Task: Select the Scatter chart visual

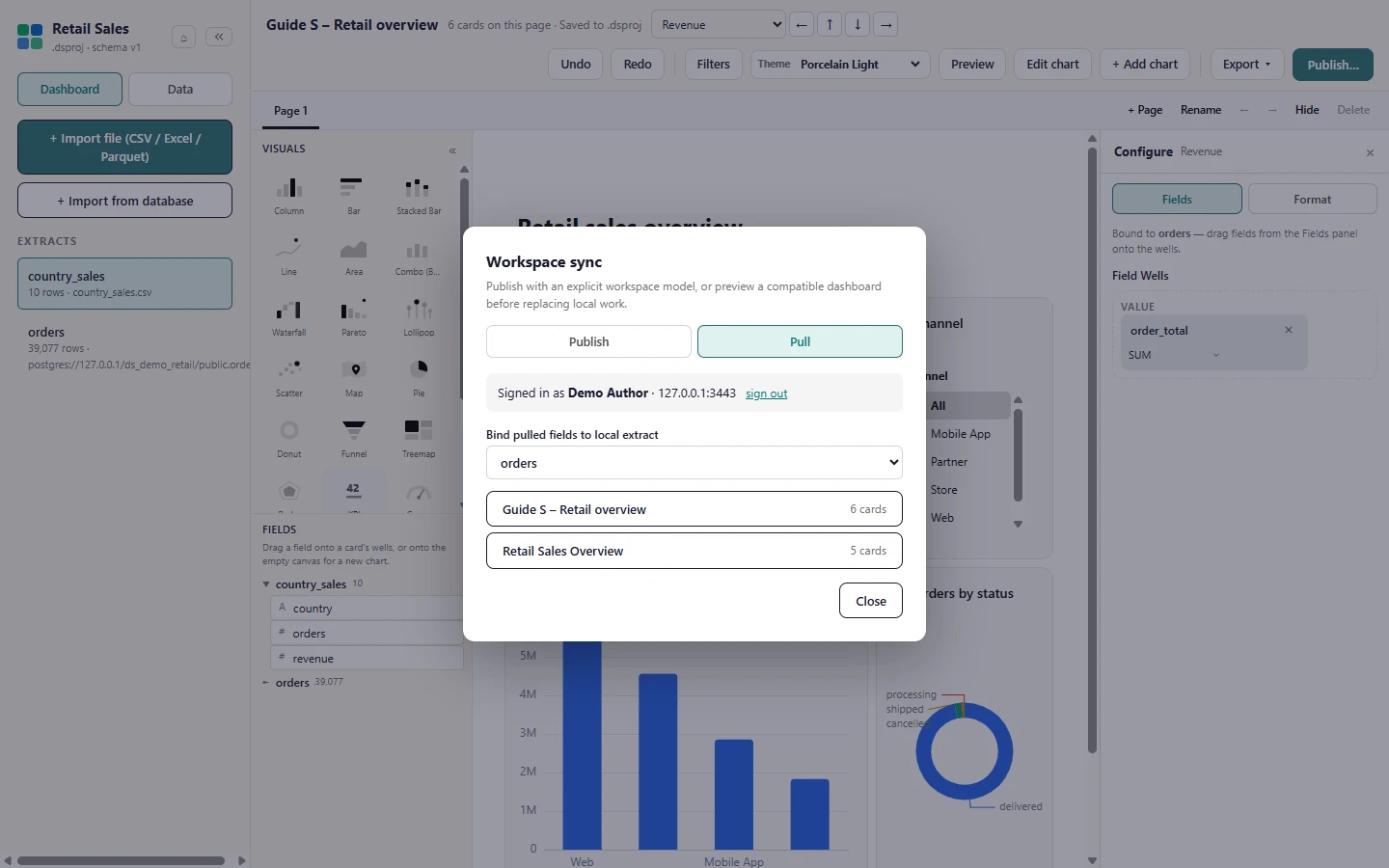Action: 289,377
